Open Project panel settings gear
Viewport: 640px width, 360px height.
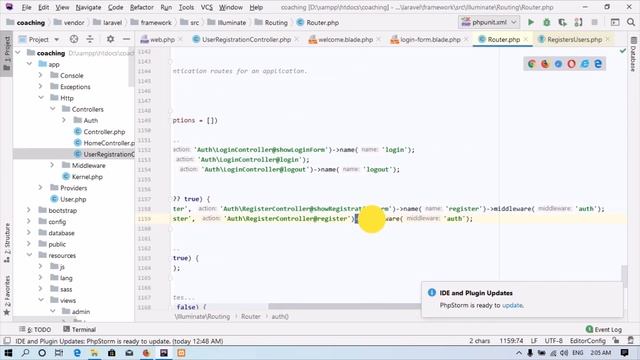[x=110, y=39]
